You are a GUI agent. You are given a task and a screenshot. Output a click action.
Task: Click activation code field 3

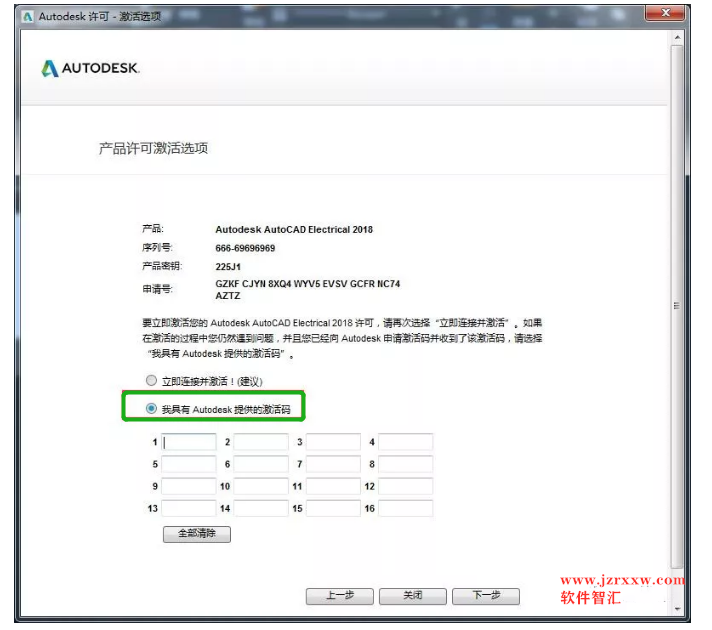click(x=333, y=442)
